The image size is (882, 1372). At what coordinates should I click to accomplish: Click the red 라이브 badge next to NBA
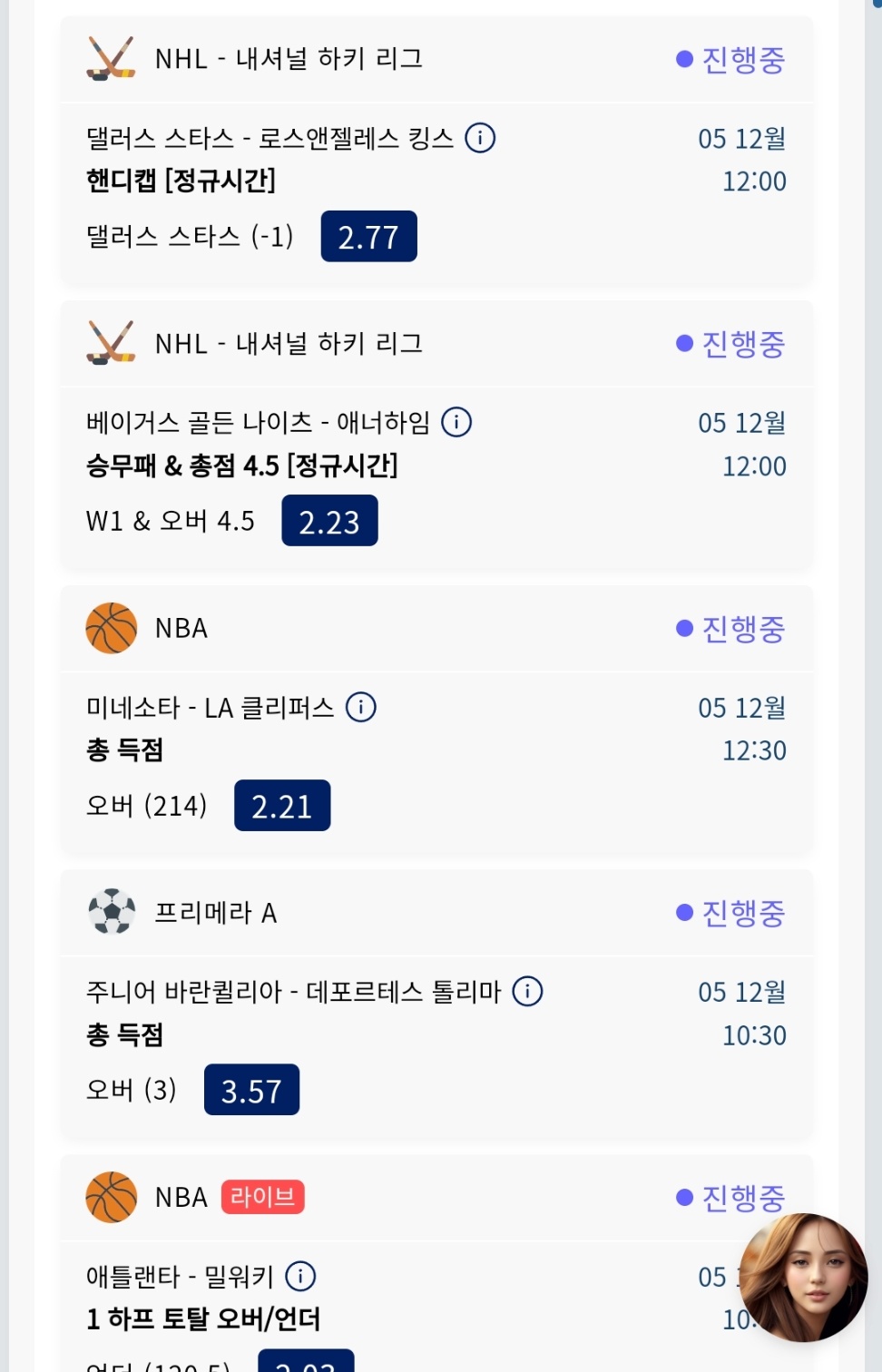click(x=263, y=1197)
